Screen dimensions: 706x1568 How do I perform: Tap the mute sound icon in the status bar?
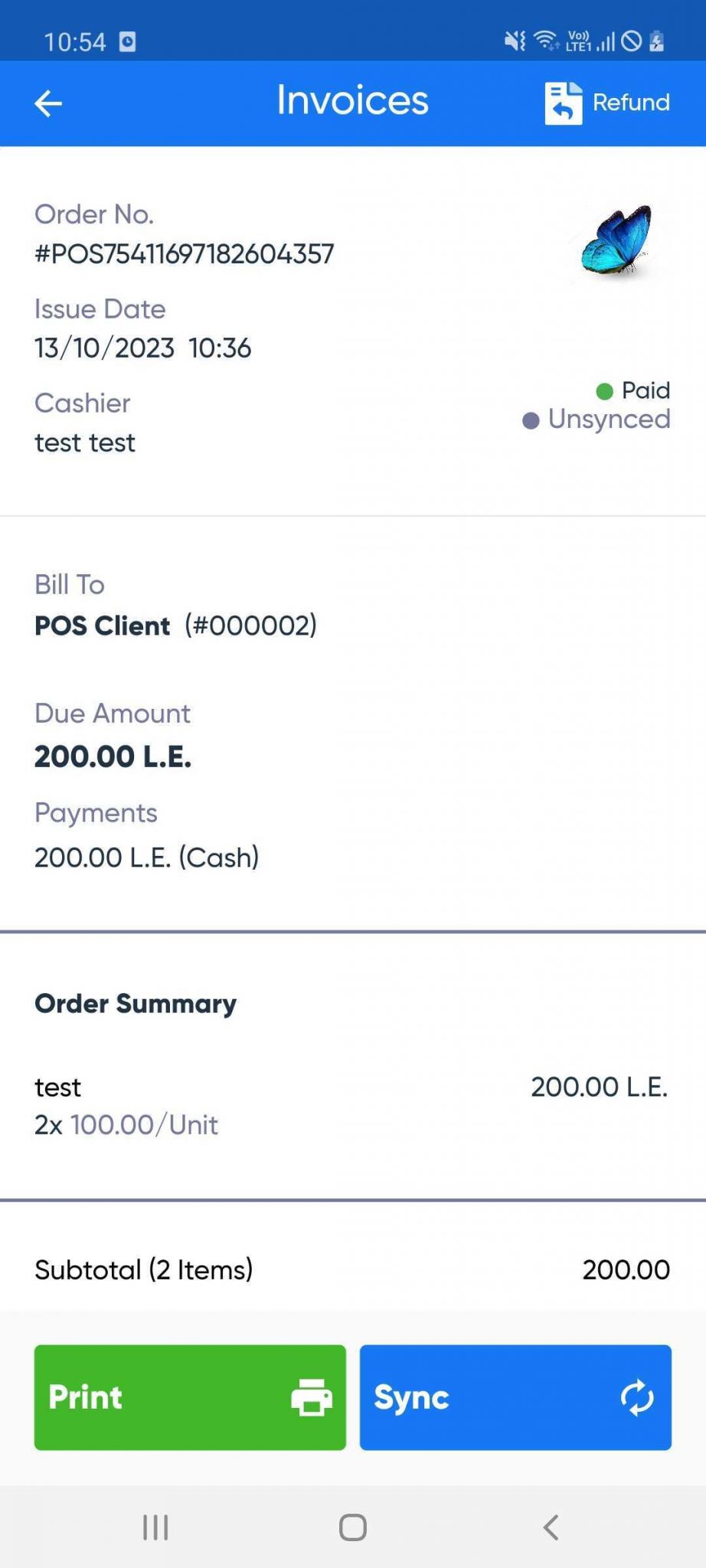[514, 41]
